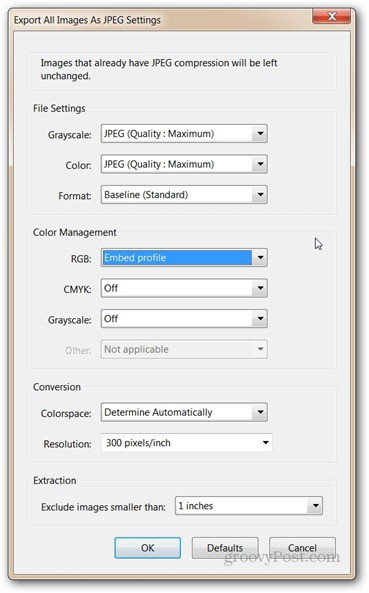Image resolution: width=369 pixels, height=593 pixels.
Task: Open the Format Baseline (Standard) dropdown
Action: click(x=184, y=195)
